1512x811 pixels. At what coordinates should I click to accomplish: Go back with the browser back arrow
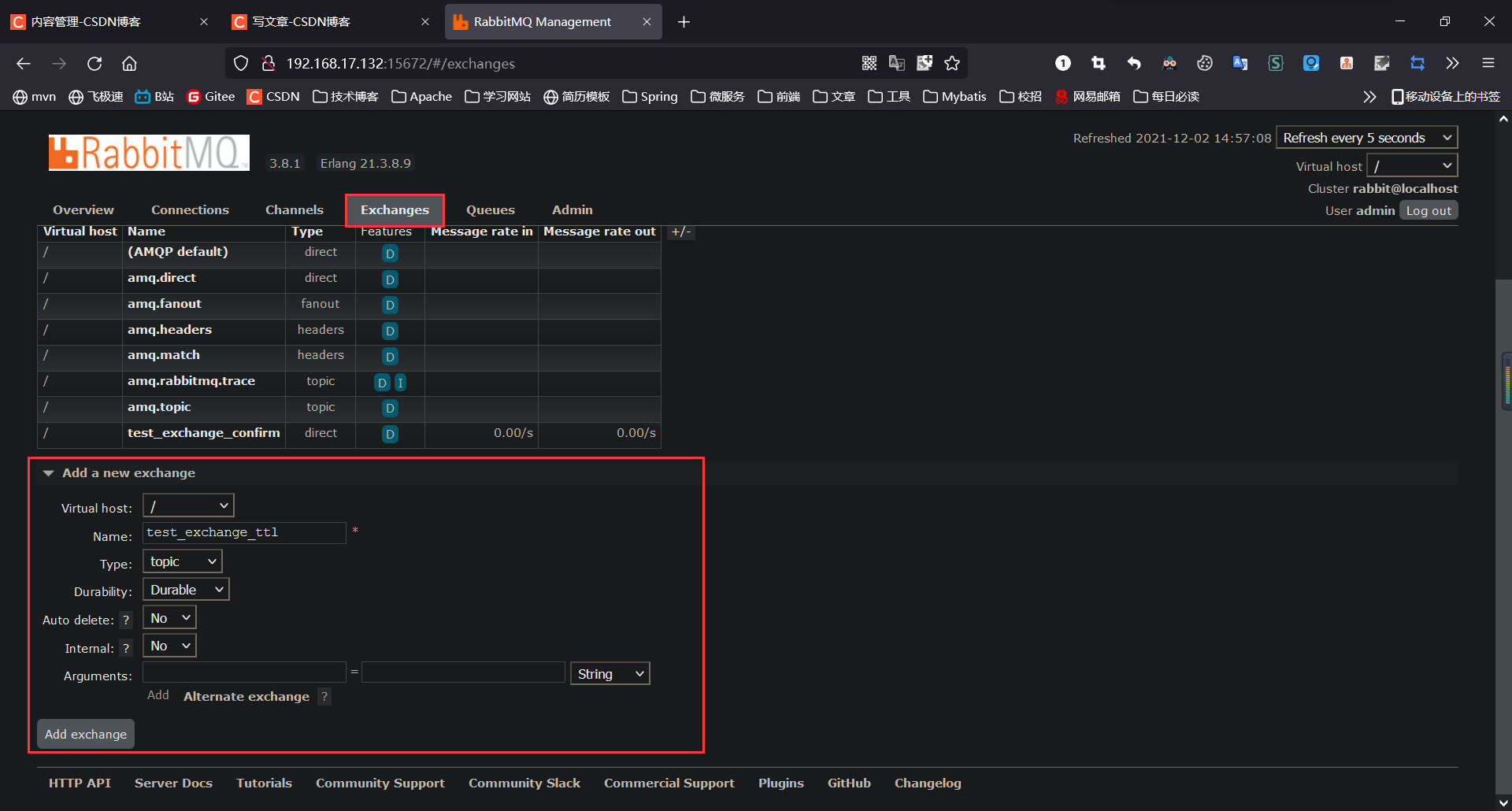(x=24, y=64)
